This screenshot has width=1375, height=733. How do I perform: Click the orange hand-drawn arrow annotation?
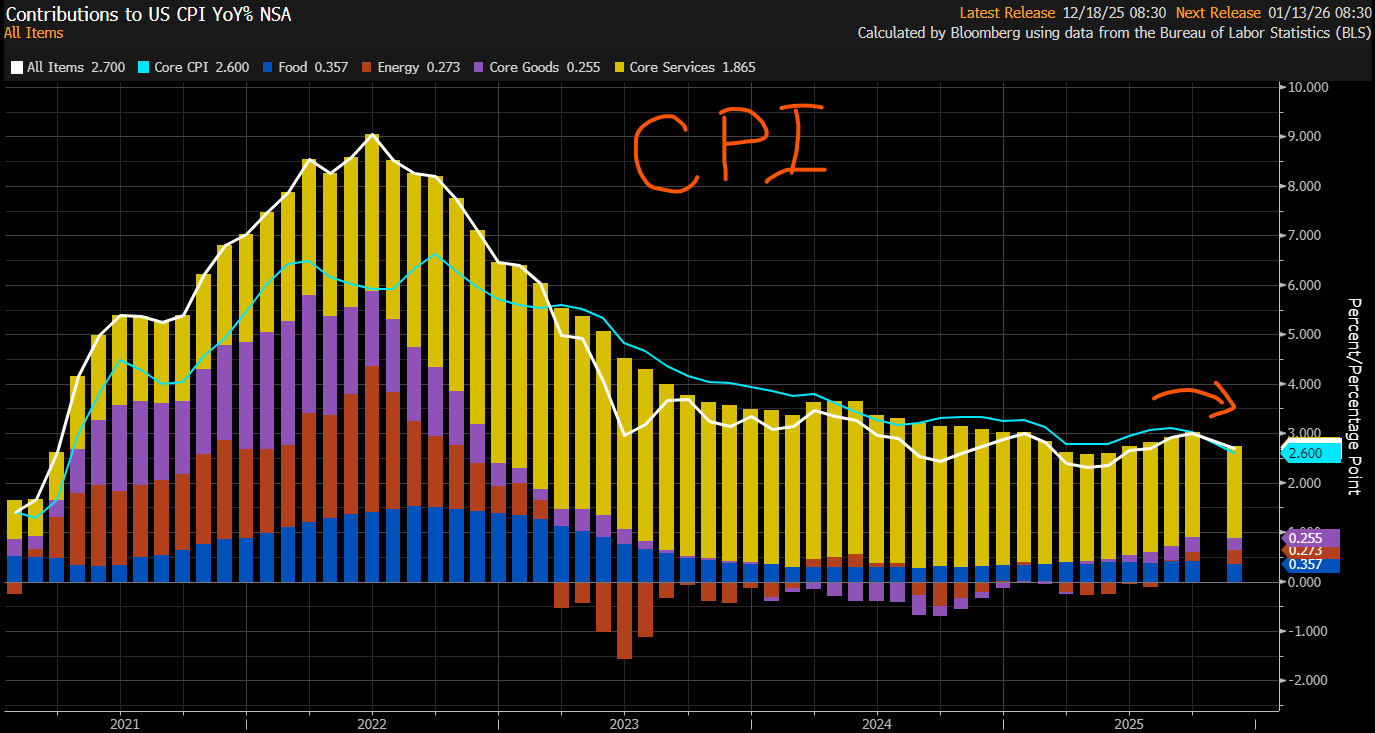1196,399
